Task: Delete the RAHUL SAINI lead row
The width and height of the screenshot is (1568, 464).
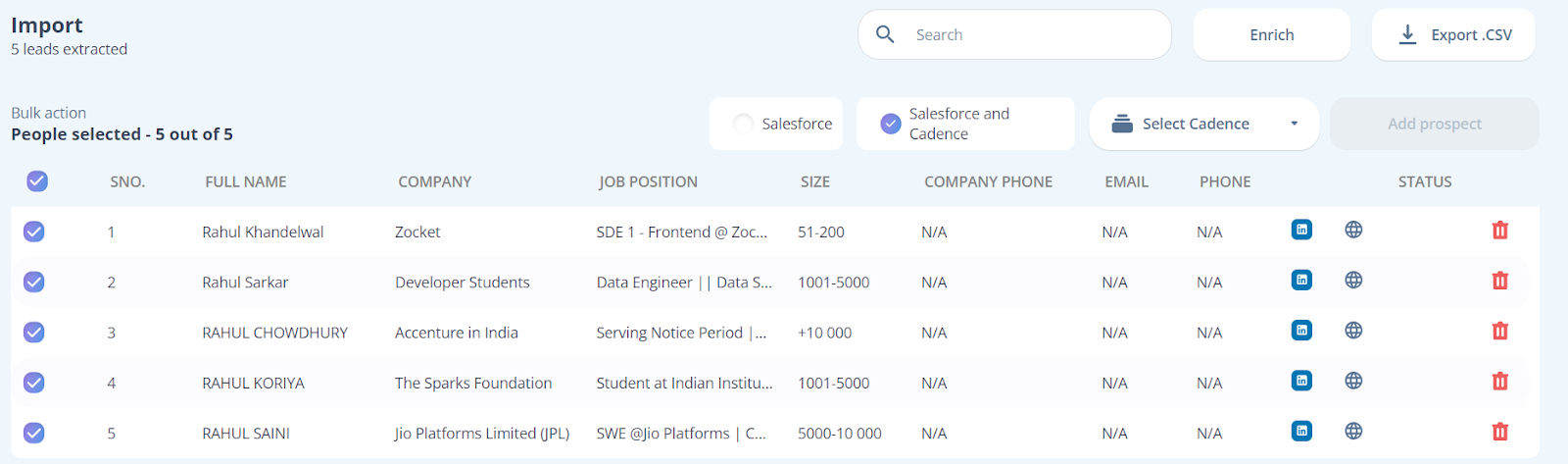Action: pyautogui.click(x=1499, y=432)
